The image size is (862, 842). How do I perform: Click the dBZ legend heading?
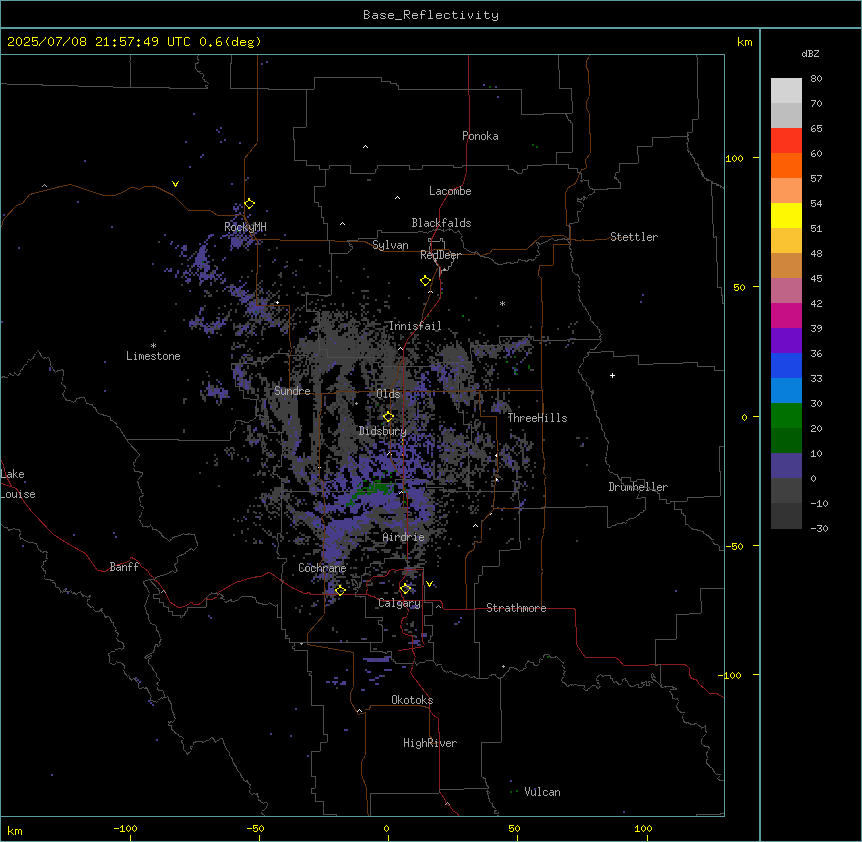(810, 53)
